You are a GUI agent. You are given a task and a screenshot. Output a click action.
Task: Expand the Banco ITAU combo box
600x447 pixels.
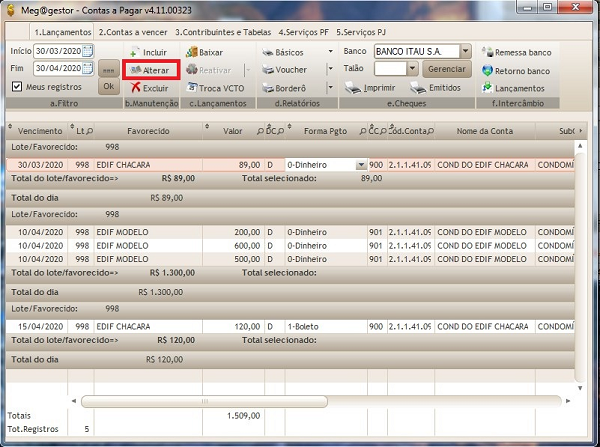(x=465, y=51)
